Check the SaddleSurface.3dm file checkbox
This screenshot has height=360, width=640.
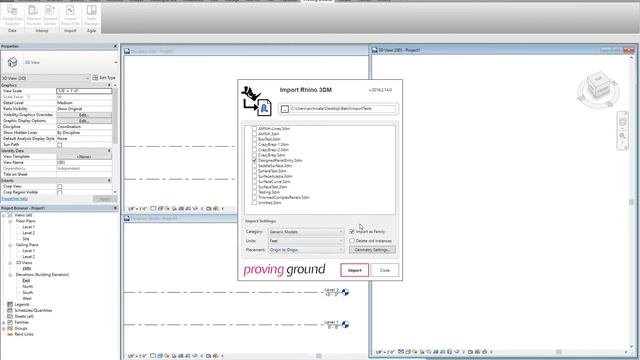[x=254, y=166]
